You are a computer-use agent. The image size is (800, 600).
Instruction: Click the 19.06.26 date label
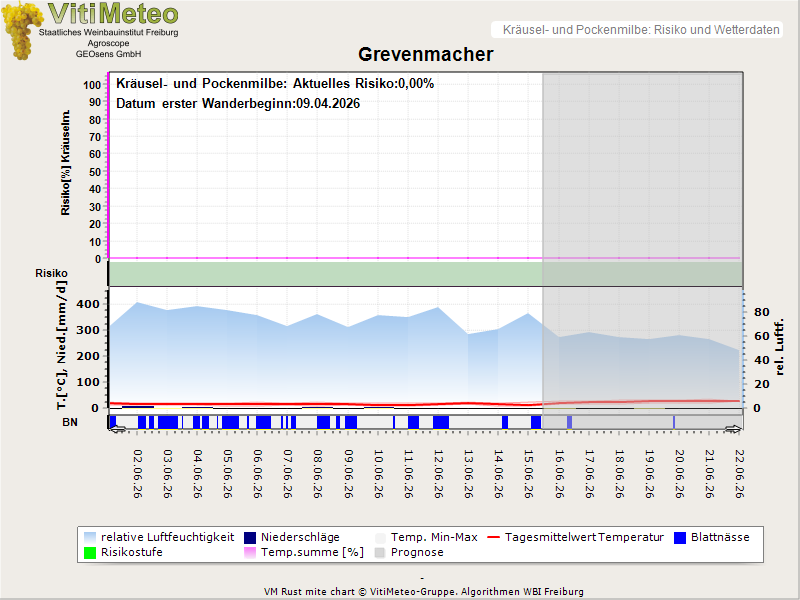649,473
